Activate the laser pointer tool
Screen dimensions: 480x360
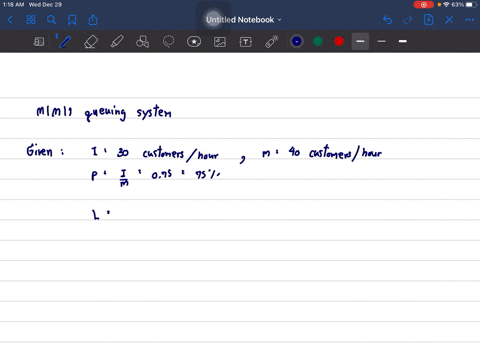(272, 42)
